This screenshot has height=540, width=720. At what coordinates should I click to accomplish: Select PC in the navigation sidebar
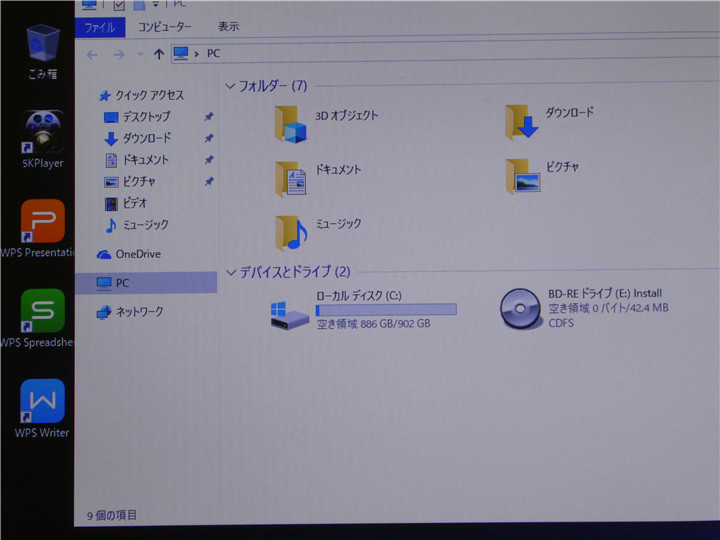146,283
